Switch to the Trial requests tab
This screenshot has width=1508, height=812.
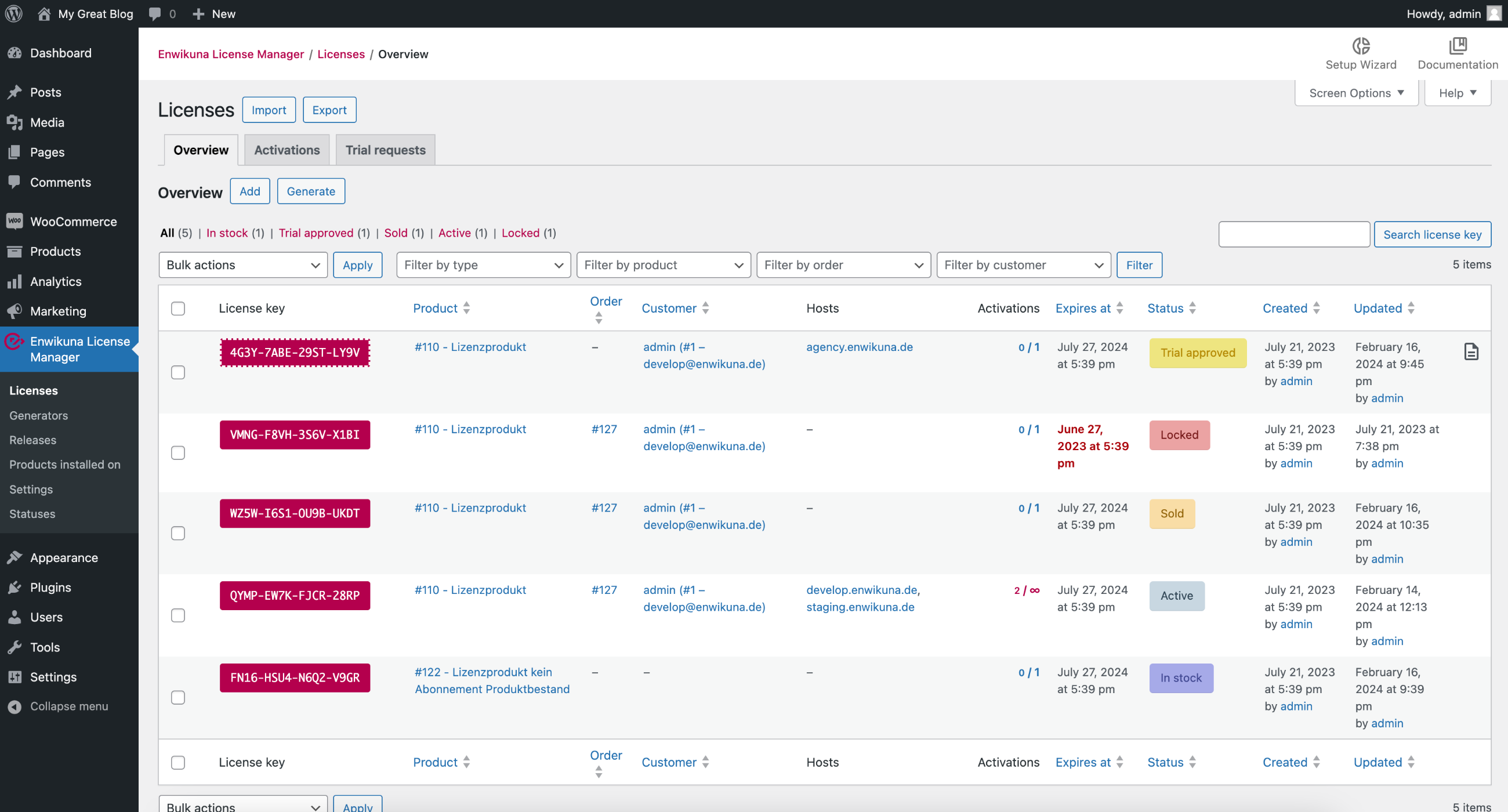(x=386, y=150)
